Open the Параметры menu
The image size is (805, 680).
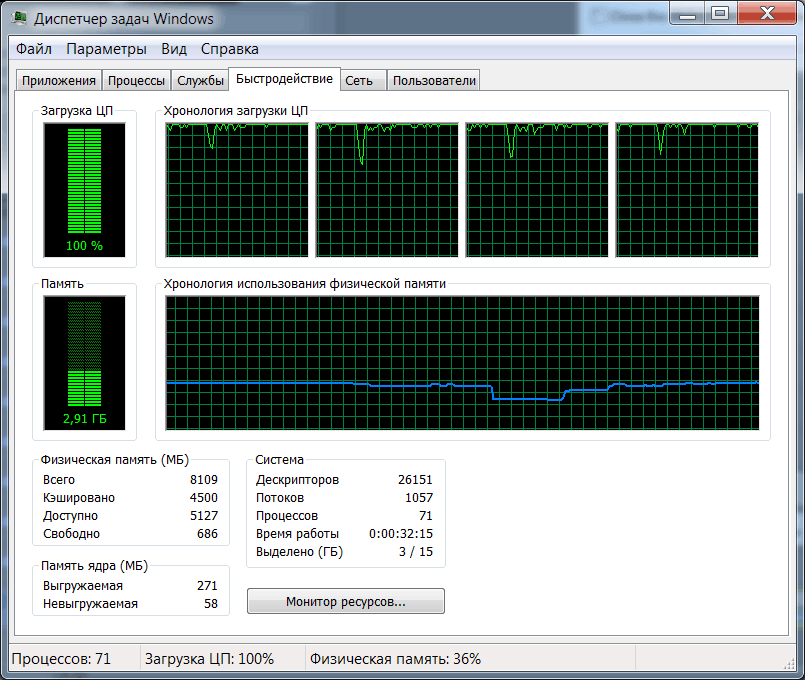(106, 49)
